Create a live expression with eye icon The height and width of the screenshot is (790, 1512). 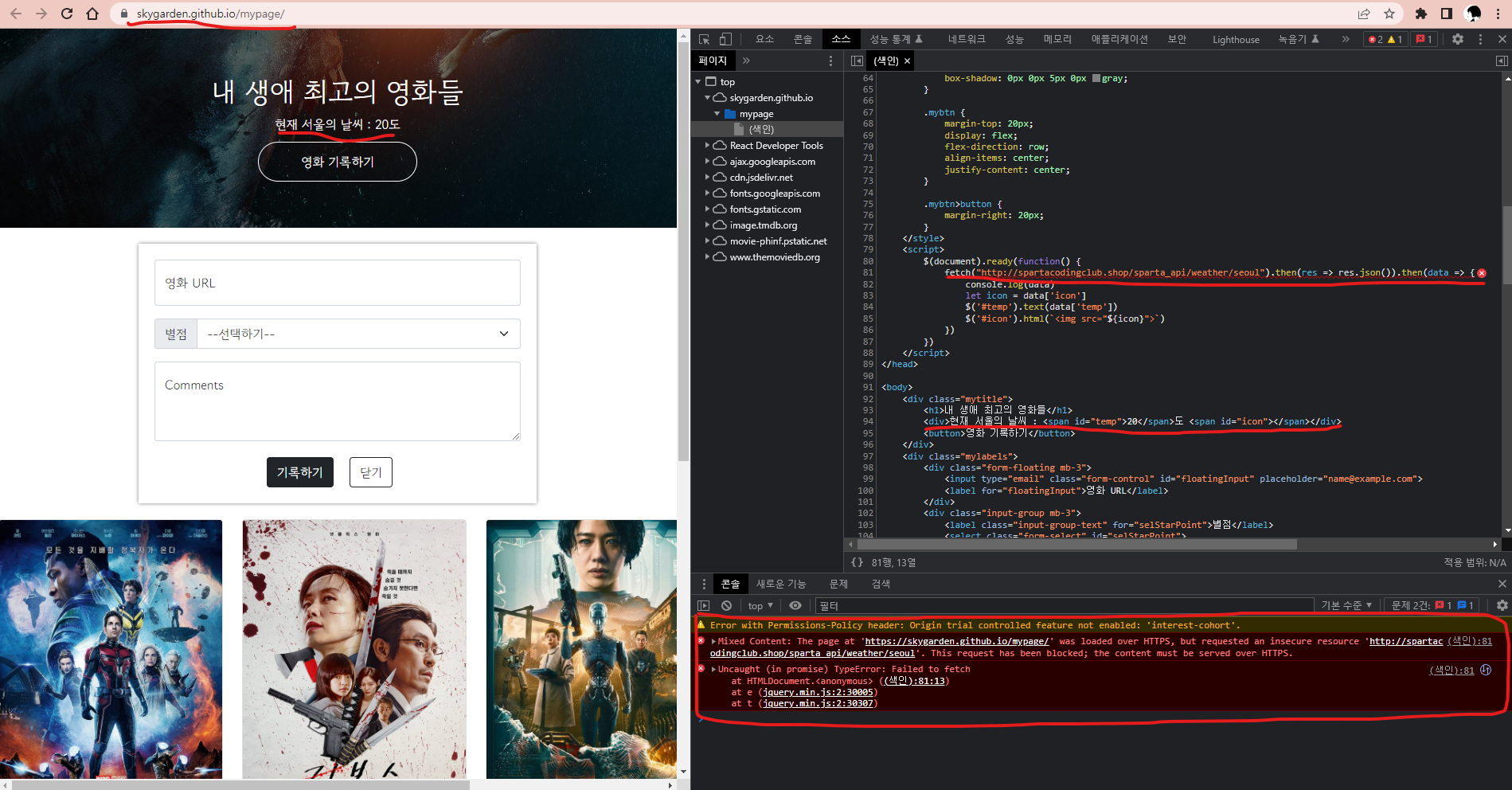click(795, 605)
